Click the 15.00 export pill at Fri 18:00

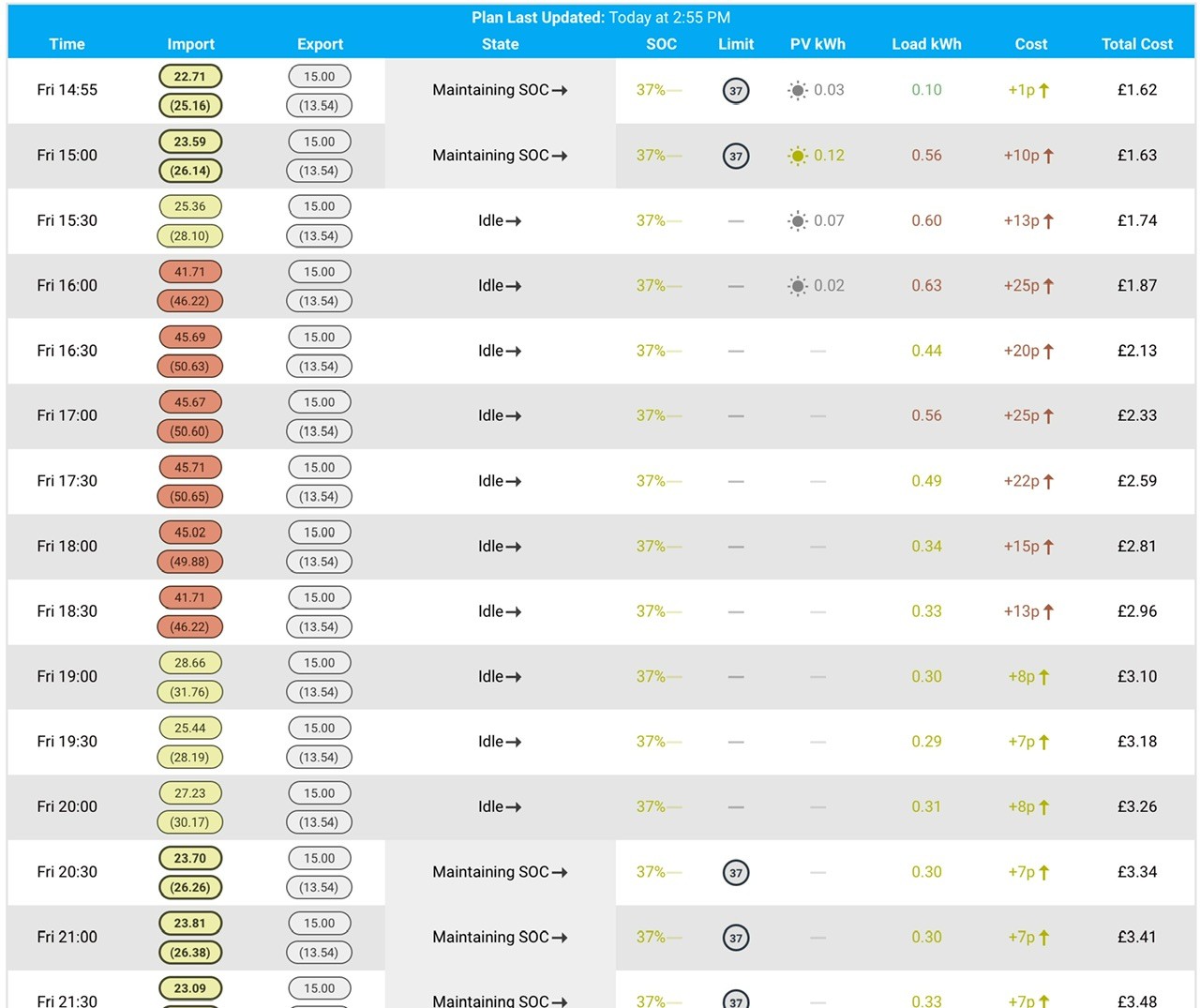319,533
